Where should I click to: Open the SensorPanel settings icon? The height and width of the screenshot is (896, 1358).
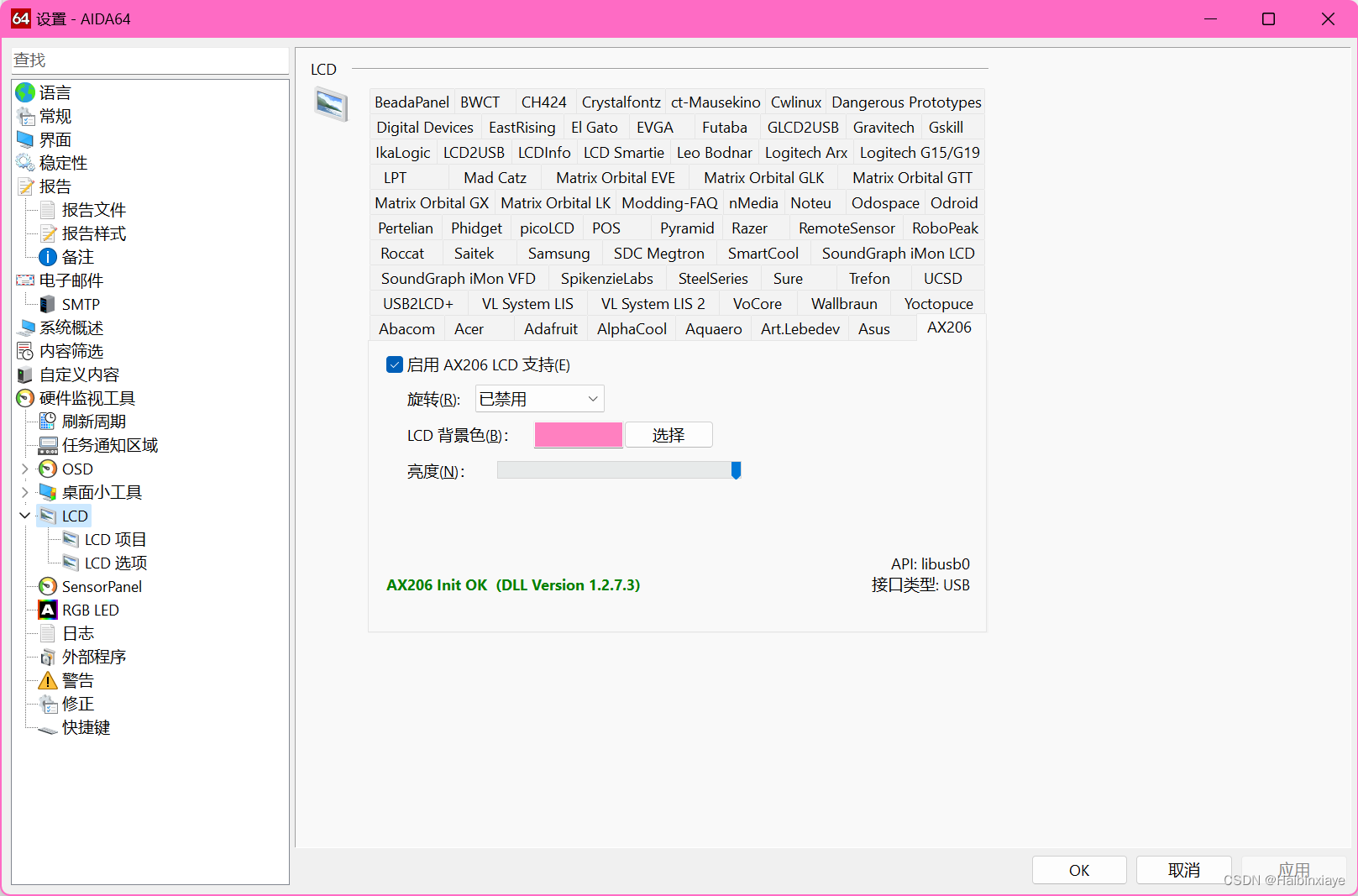point(48,586)
